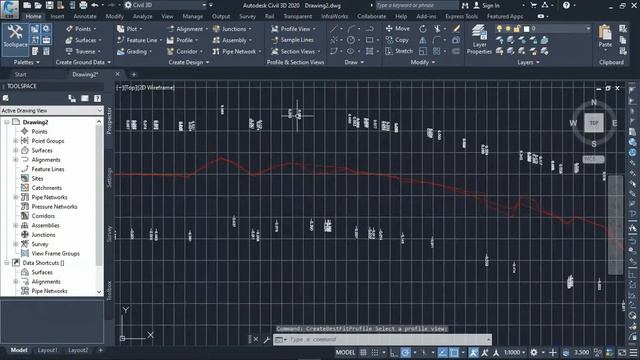Toggle object snap tracking in status bar
The height and width of the screenshot is (360, 640).
pyautogui.click(x=442, y=352)
